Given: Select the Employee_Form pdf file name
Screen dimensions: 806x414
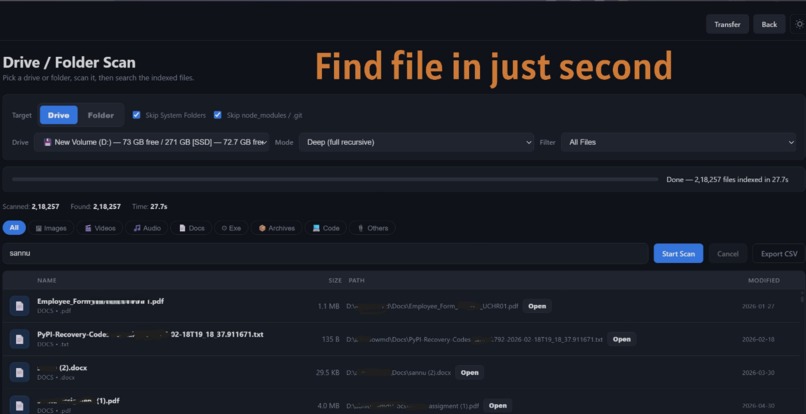Looking at the screenshot, I should [100, 301].
